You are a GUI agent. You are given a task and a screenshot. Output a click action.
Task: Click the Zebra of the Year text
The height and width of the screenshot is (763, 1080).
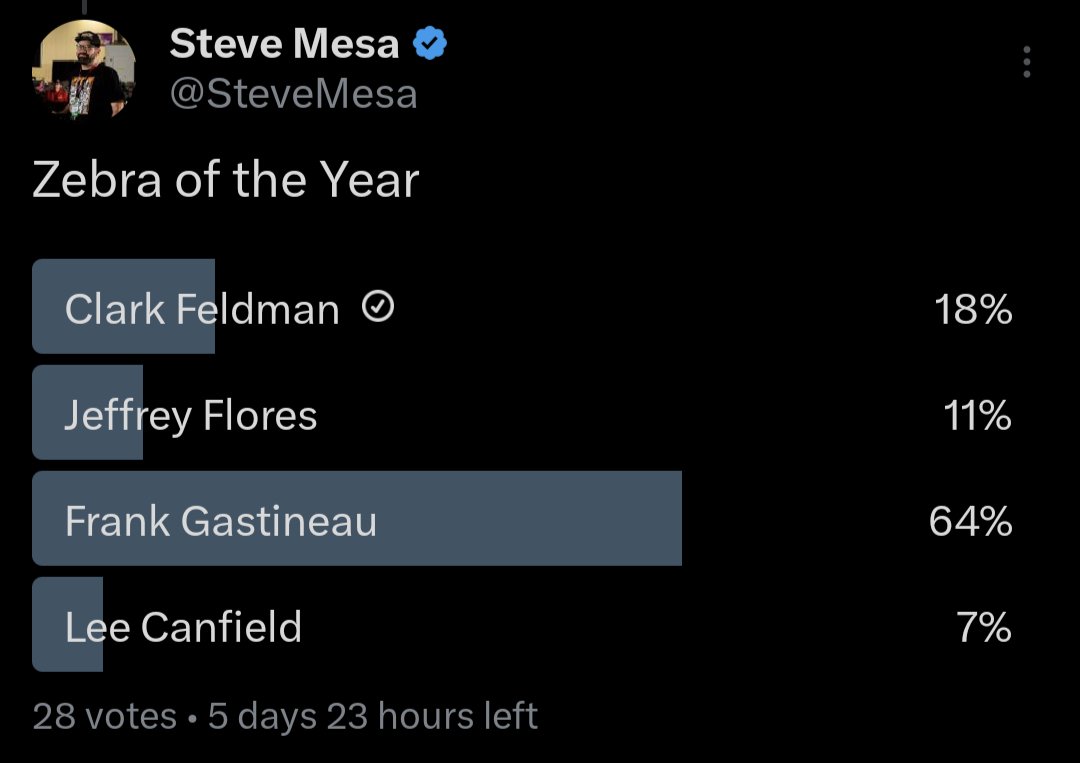pyautogui.click(x=226, y=180)
